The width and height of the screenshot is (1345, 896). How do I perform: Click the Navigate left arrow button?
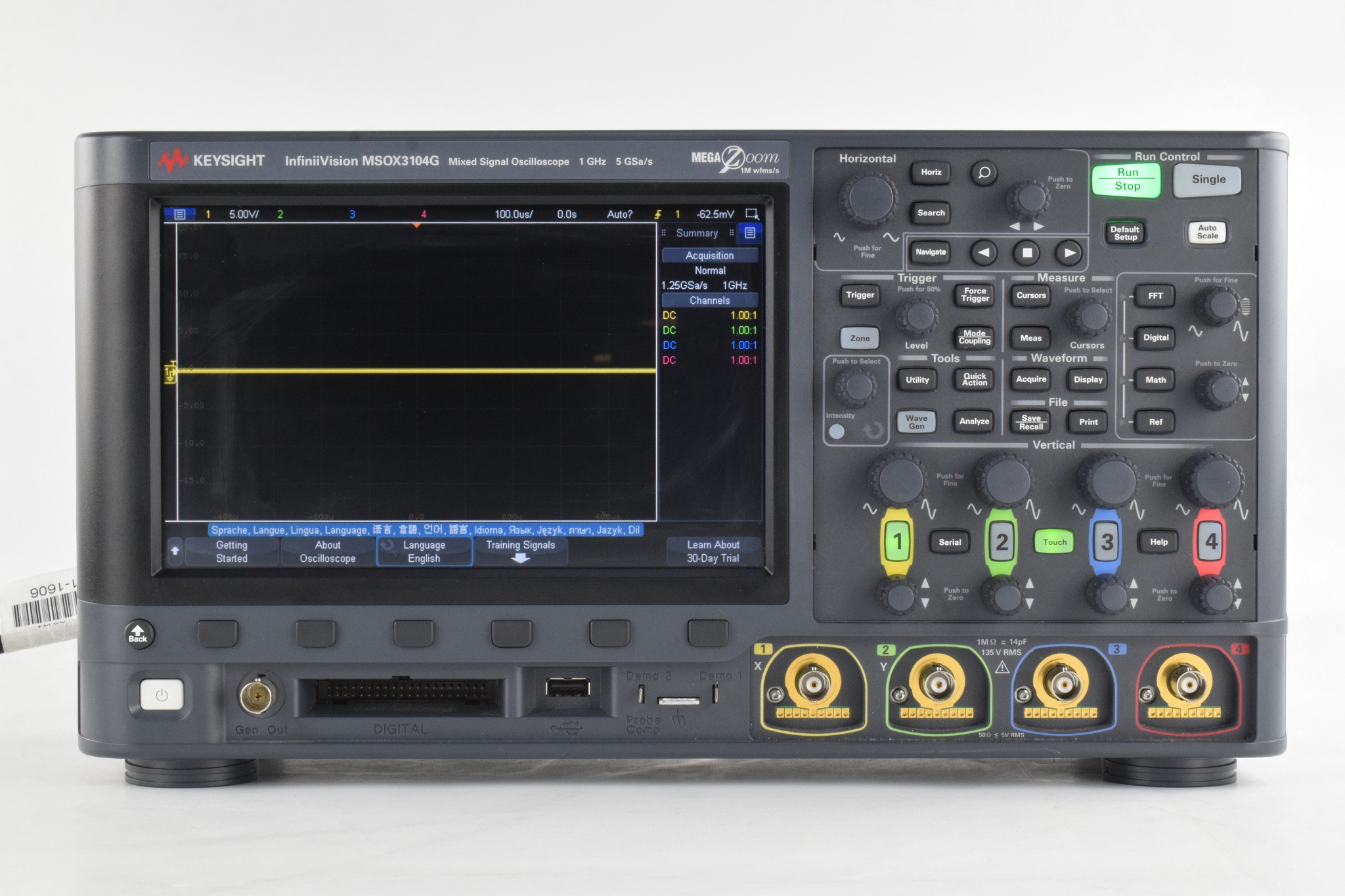pyautogui.click(x=984, y=253)
